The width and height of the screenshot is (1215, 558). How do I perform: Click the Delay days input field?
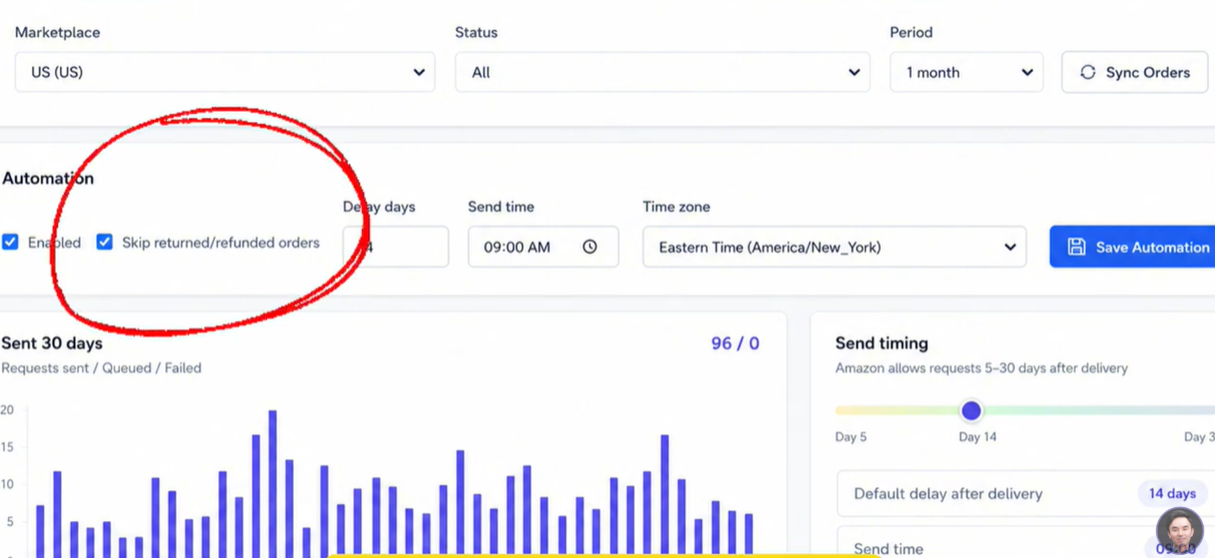[396, 247]
